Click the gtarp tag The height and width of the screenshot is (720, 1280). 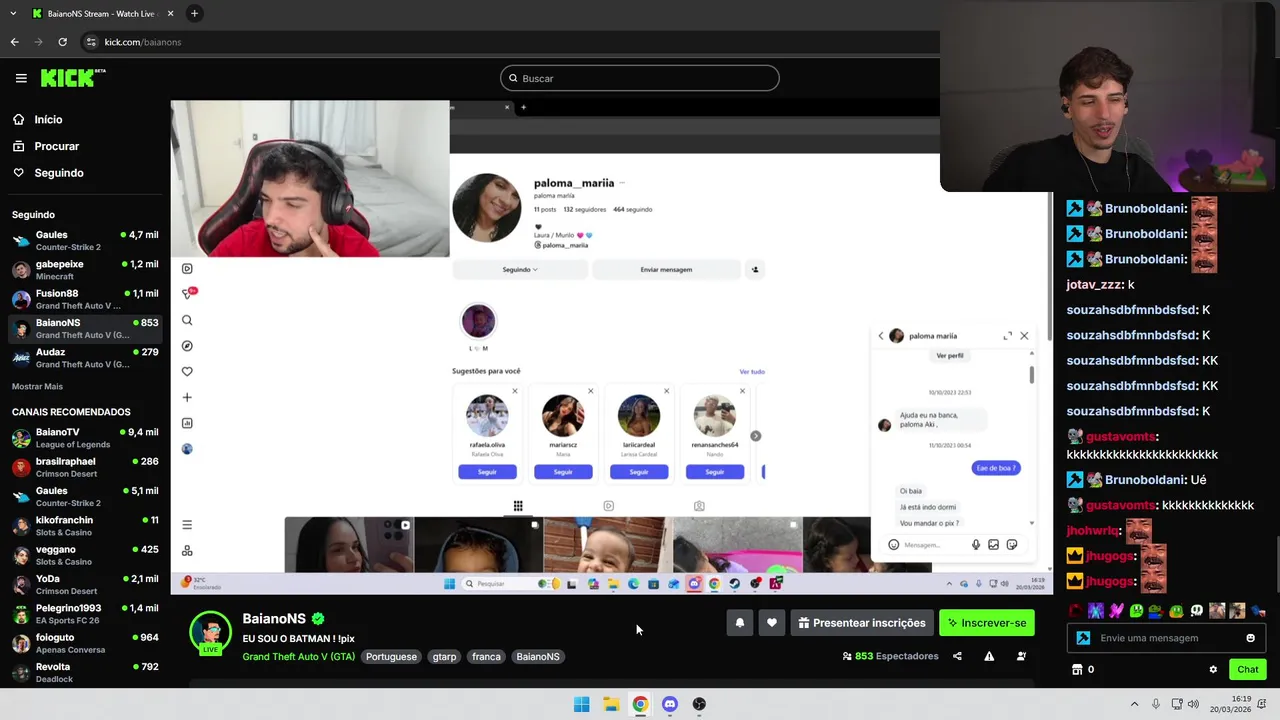tap(444, 657)
